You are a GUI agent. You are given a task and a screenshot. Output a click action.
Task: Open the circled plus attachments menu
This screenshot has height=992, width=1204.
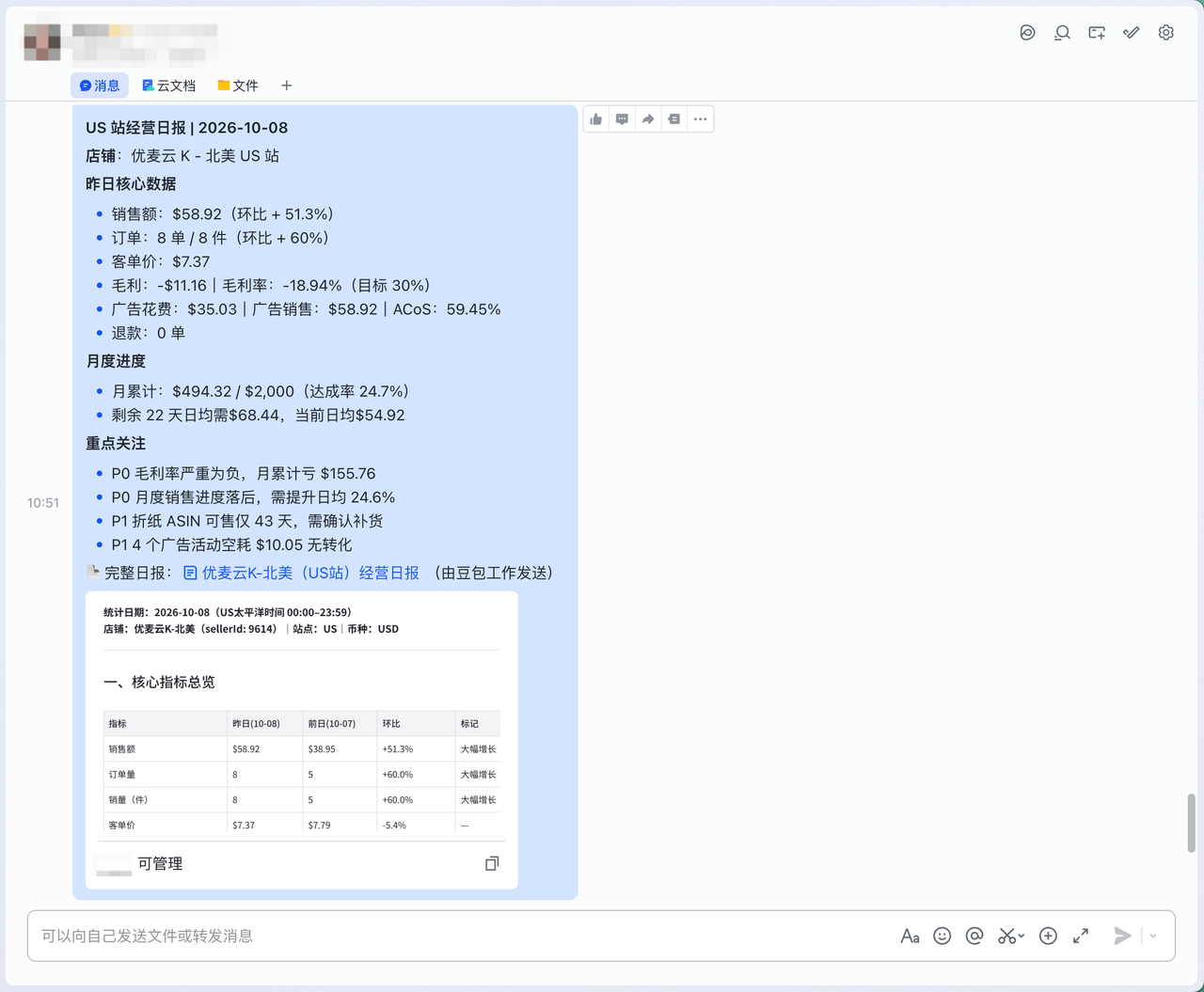(x=1048, y=936)
